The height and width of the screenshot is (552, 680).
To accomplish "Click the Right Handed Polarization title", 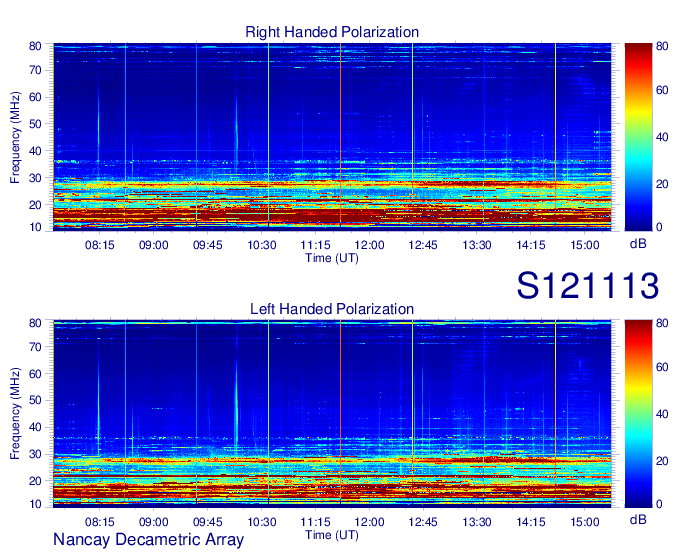I will coord(332,32).
